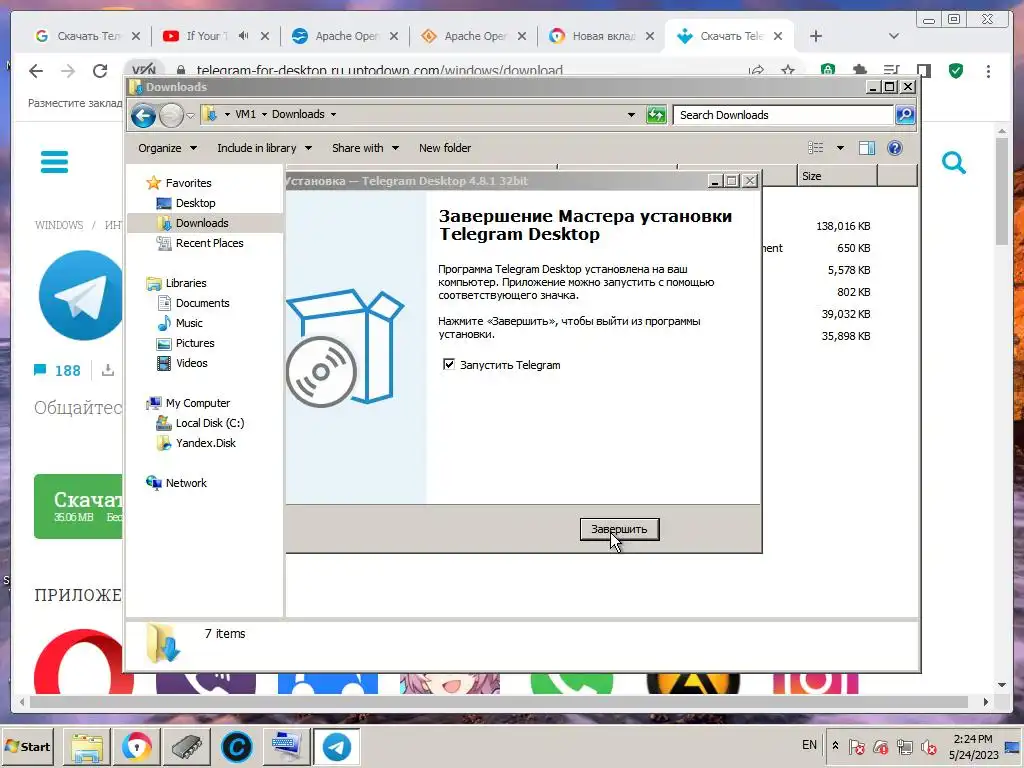Open the site hamburger menu
The width and height of the screenshot is (1024, 768).
(x=54, y=161)
